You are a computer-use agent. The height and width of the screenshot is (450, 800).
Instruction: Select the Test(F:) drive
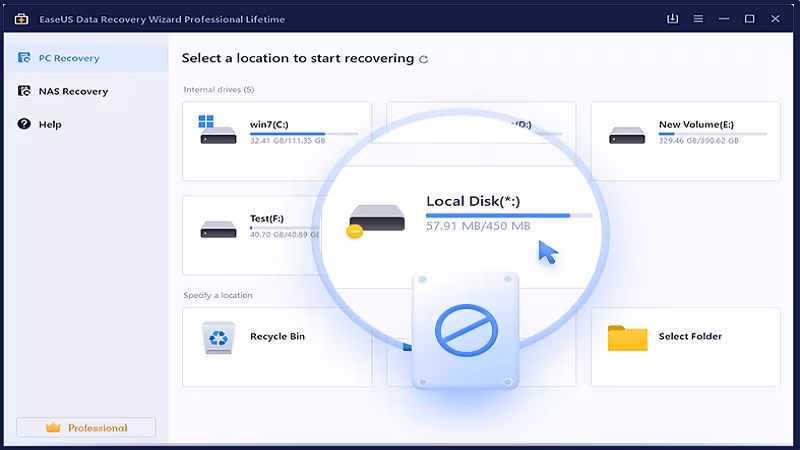coord(253,235)
